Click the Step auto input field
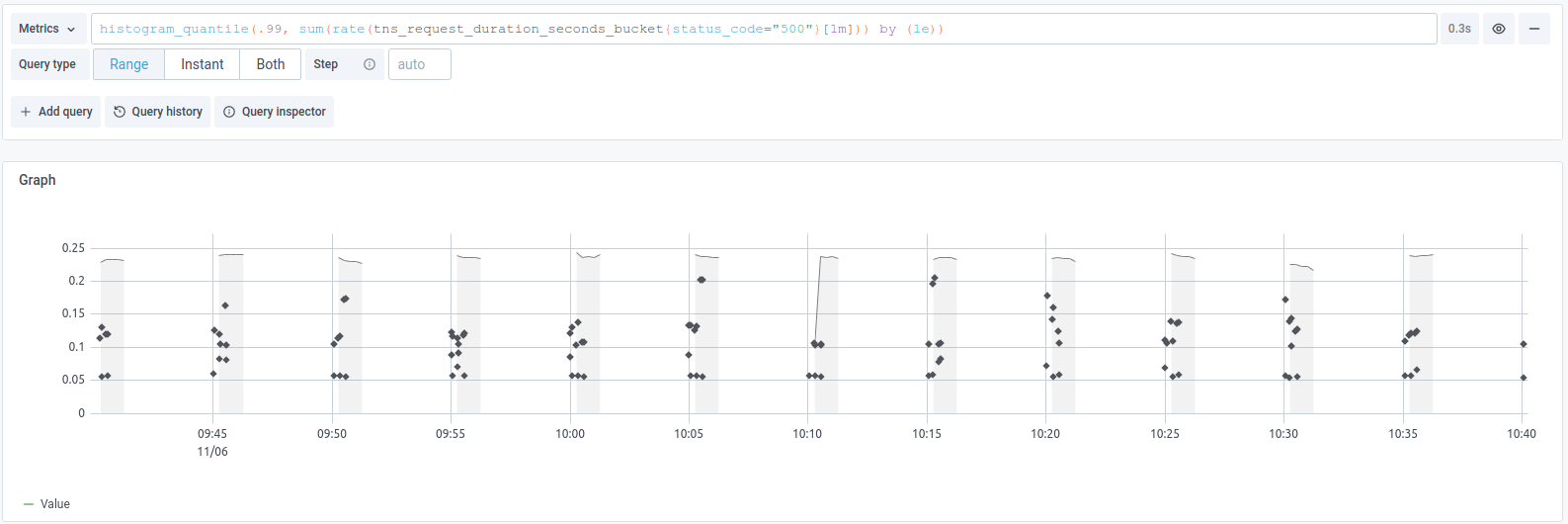 click(x=420, y=64)
